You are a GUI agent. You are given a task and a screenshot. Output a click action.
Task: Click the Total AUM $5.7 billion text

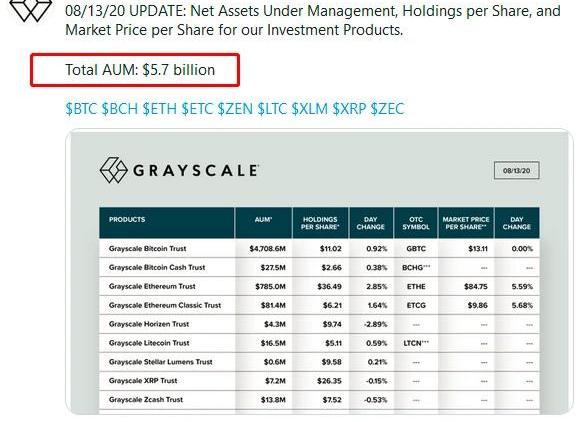(140, 70)
